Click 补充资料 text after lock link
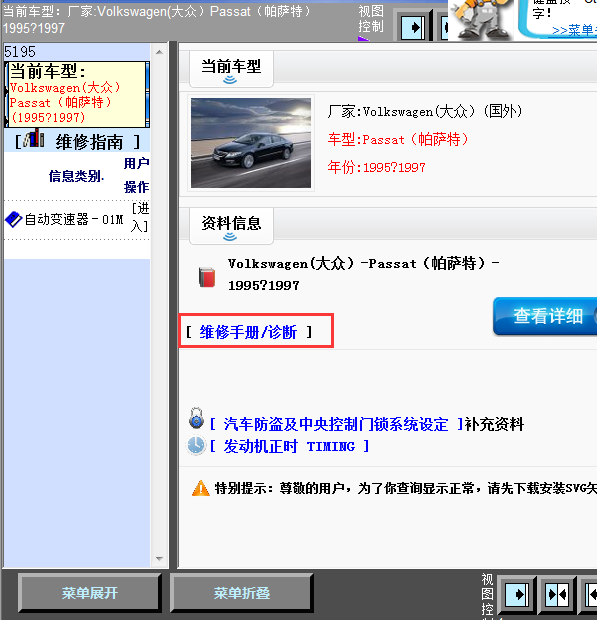The image size is (597, 620). click(x=494, y=425)
